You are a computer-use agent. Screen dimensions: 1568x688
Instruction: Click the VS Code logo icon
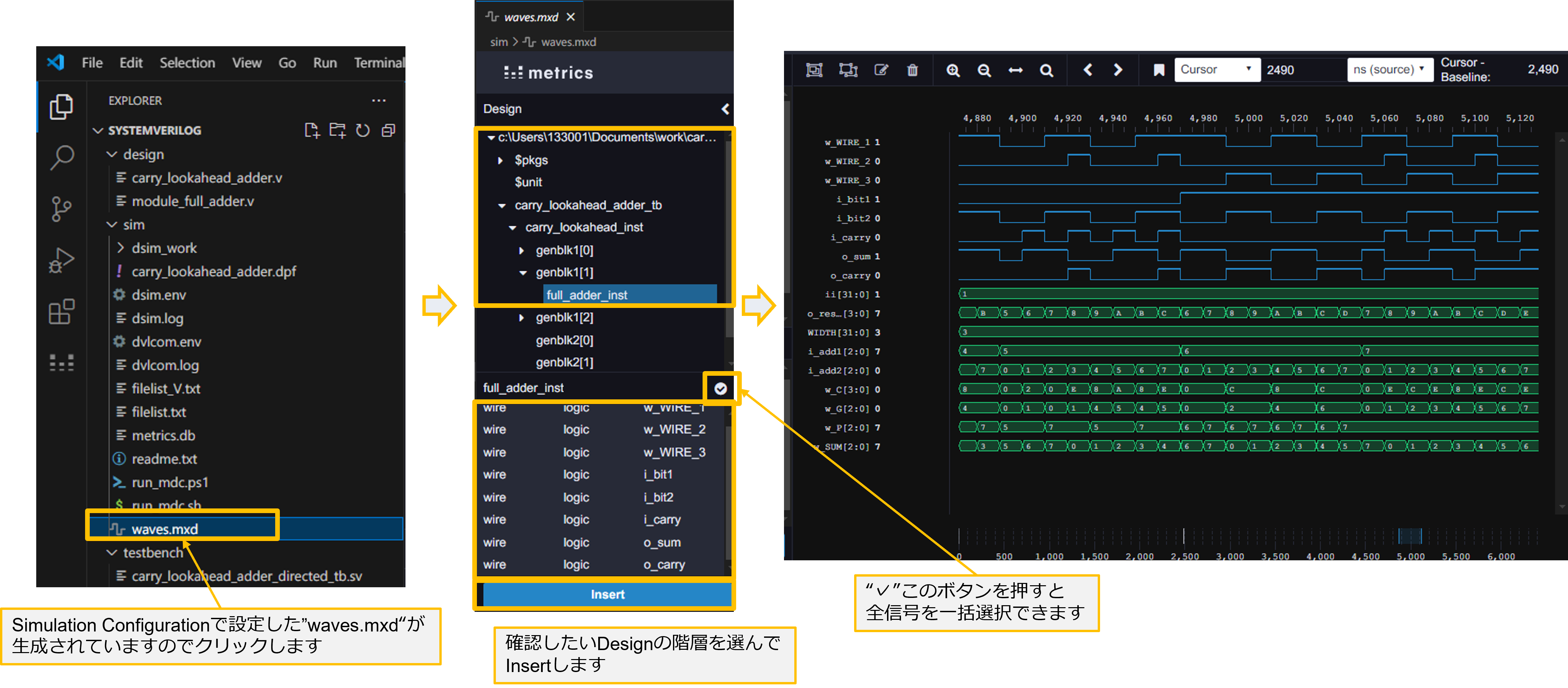pyautogui.click(x=56, y=62)
